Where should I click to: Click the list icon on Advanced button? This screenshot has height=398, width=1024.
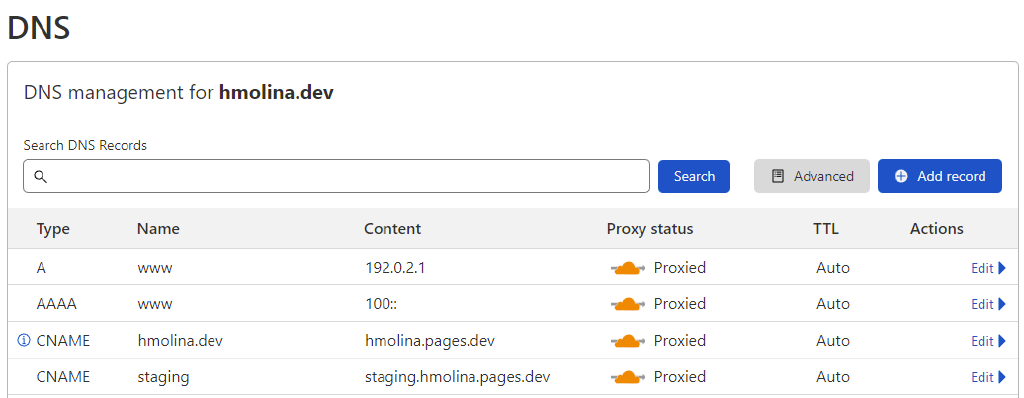[778, 176]
